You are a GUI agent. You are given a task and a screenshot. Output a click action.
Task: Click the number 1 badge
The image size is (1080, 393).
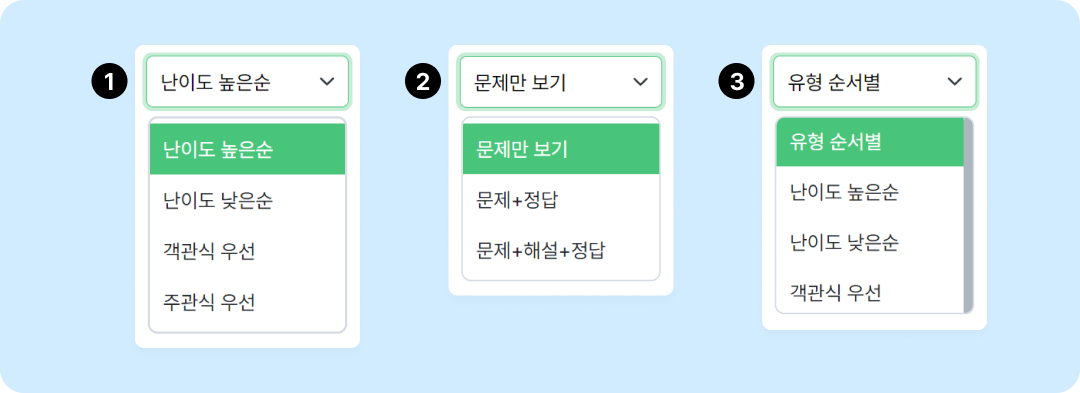click(x=110, y=83)
